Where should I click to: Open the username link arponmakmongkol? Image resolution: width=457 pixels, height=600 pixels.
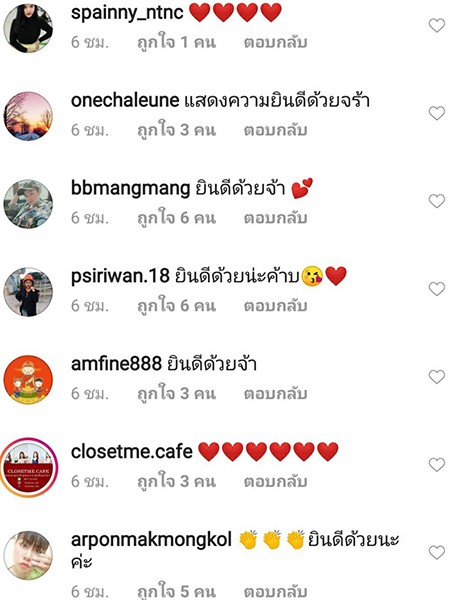pos(151,540)
